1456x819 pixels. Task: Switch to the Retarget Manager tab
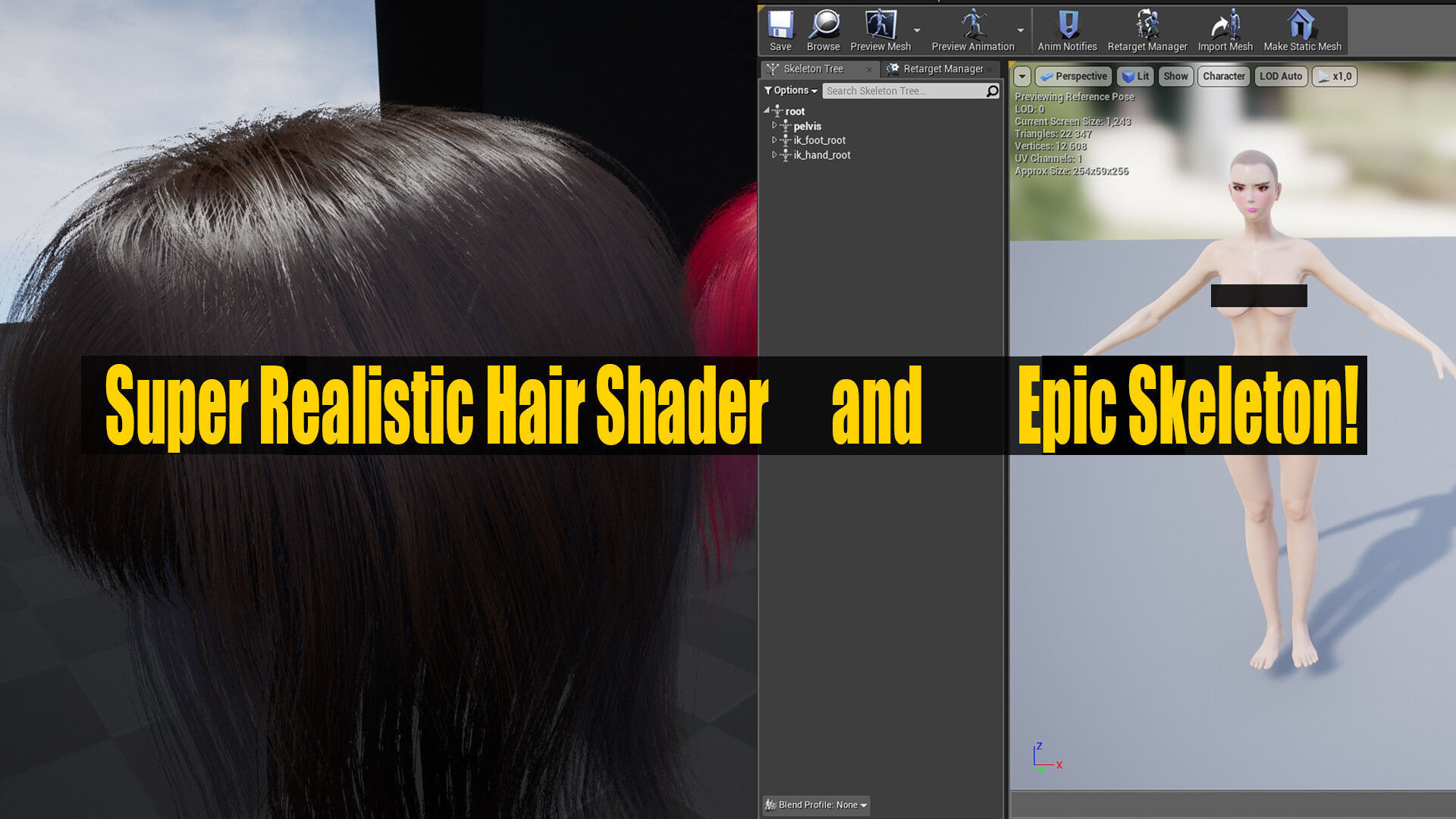(x=942, y=69)
